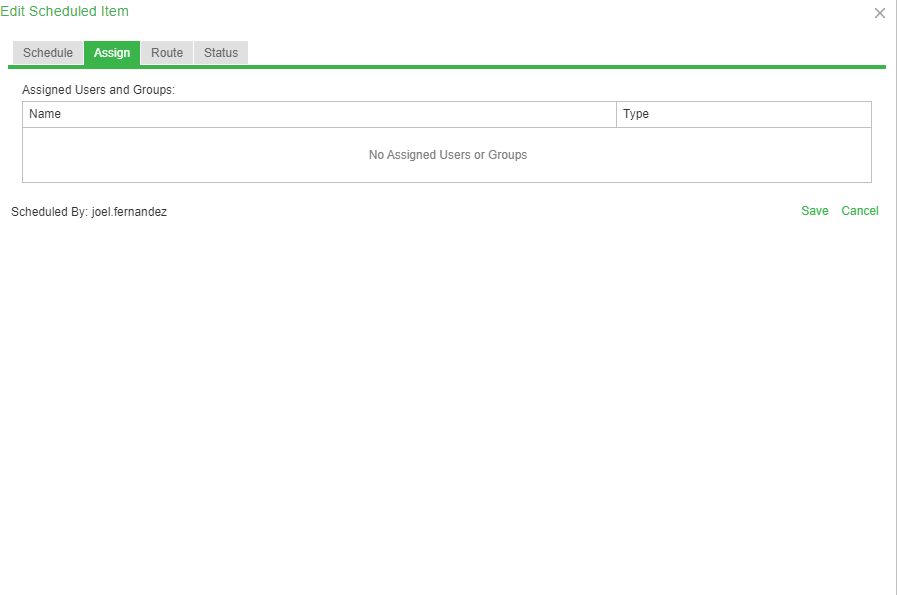
Task: Open the Status tab
Action: [221, 53]
